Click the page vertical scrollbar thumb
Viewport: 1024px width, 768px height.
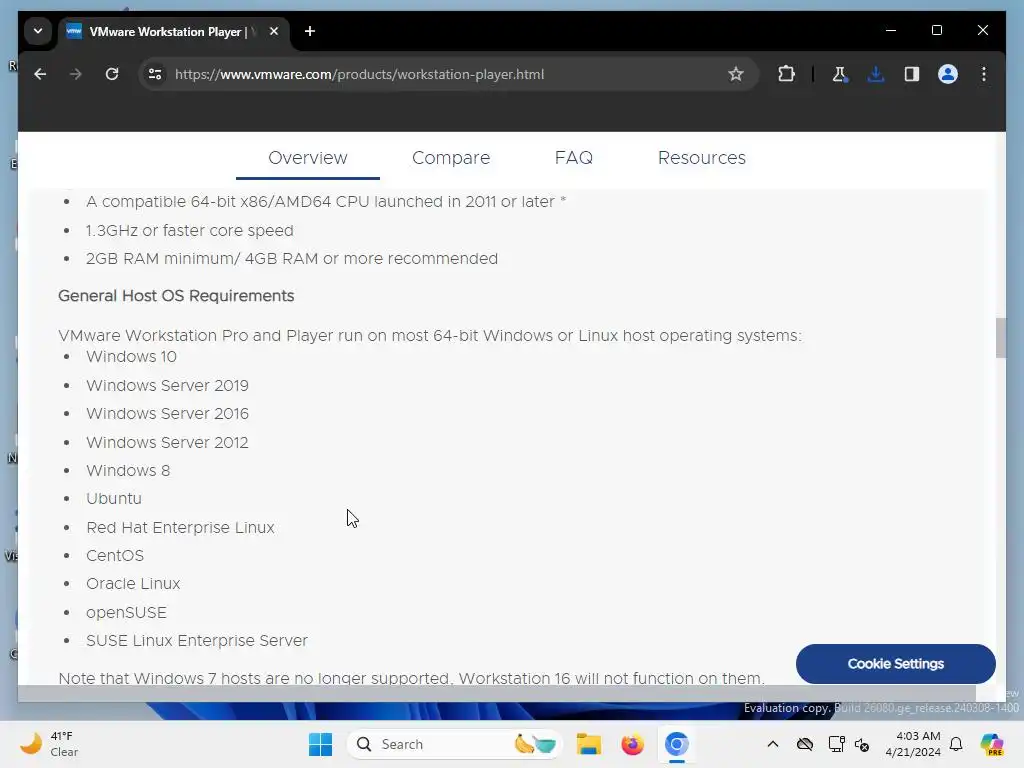click(x=1000, y=338)
